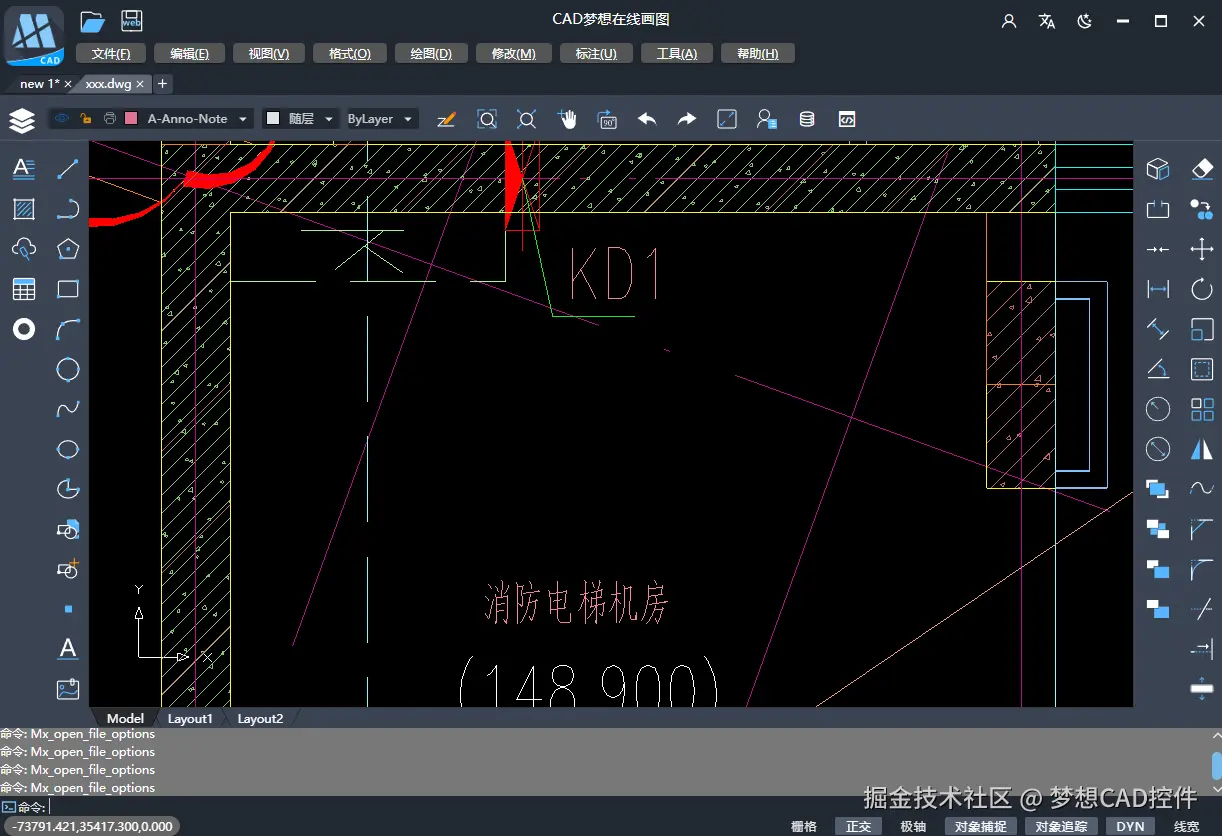Open the Hatch tool on left toolbar

pos(23,208)
